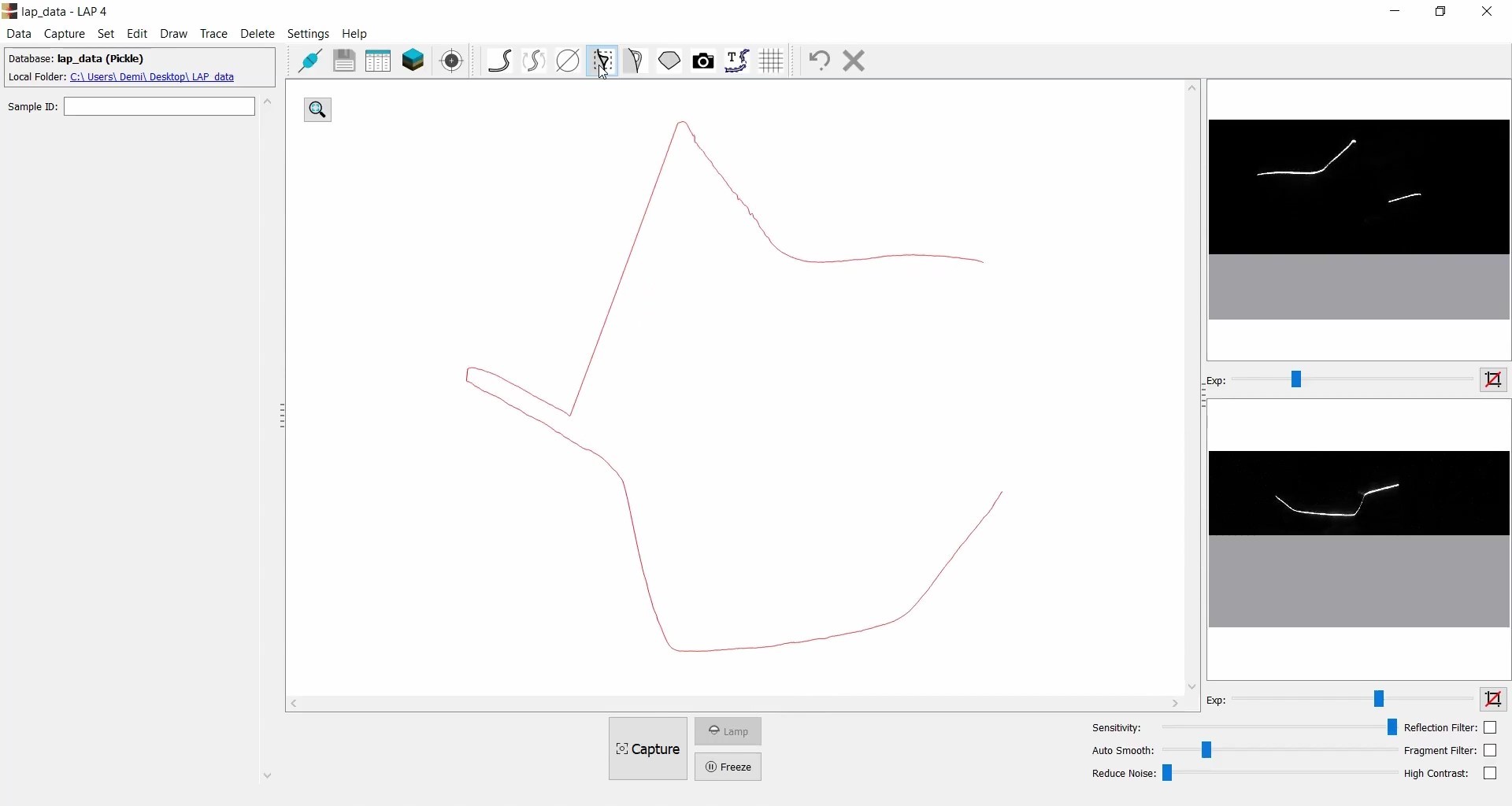
Task: Click the zoom magnifier in canvas
Action: (x=319, y=110)
